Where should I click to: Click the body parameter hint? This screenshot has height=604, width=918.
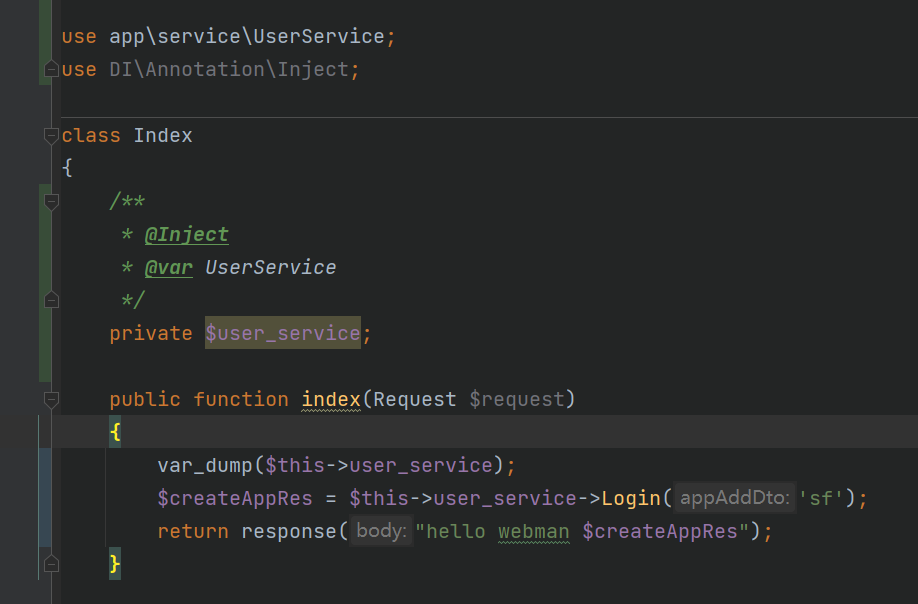(x=381, y=530)
